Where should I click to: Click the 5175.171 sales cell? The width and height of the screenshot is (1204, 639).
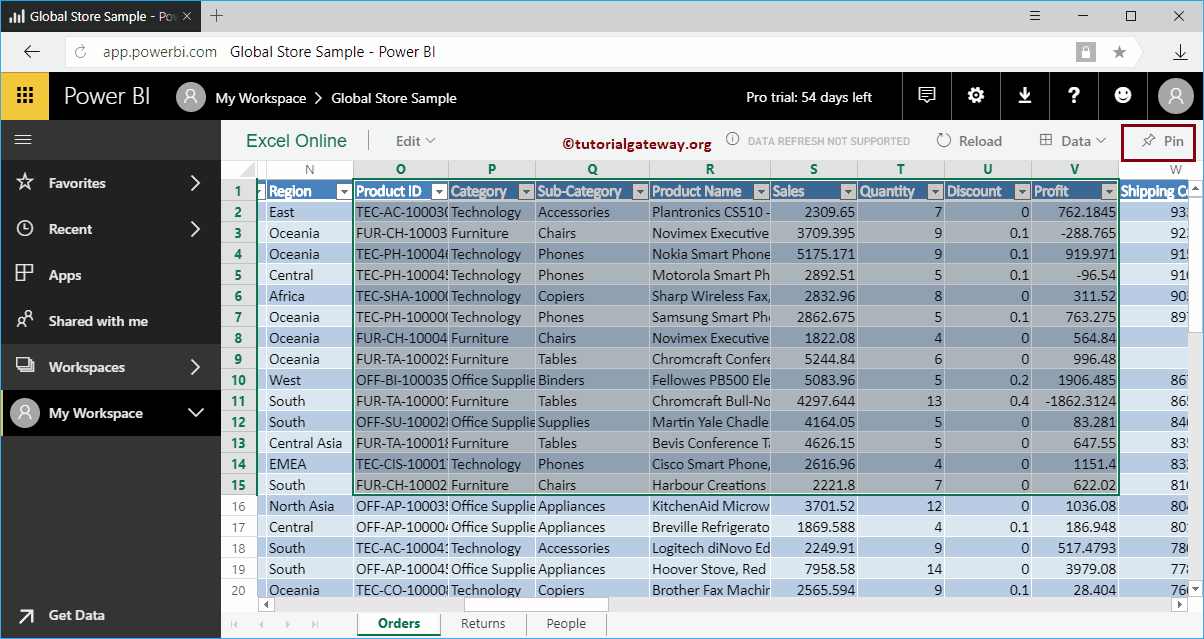tap(814, 254)
